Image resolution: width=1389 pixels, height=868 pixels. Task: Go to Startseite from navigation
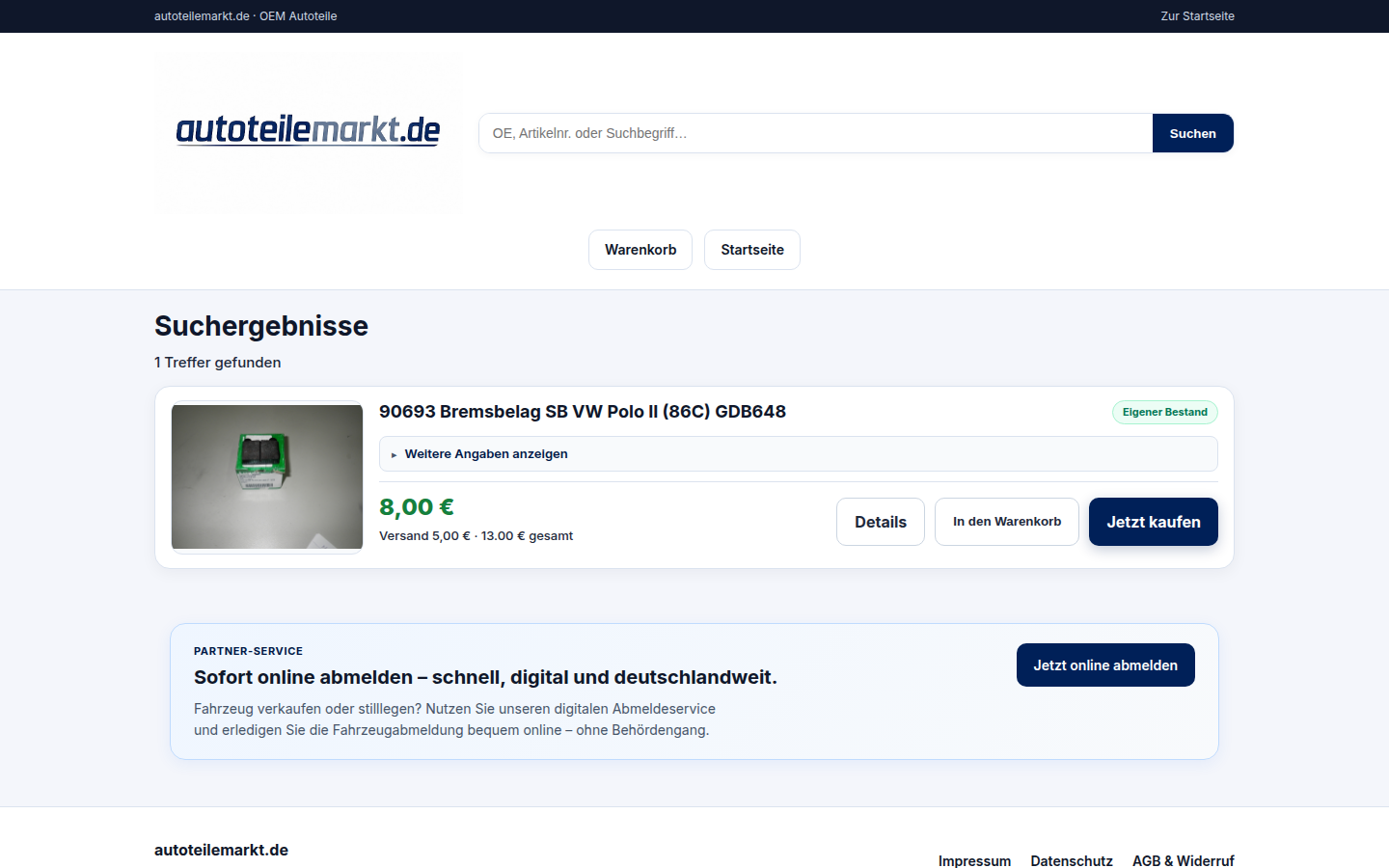752,250
